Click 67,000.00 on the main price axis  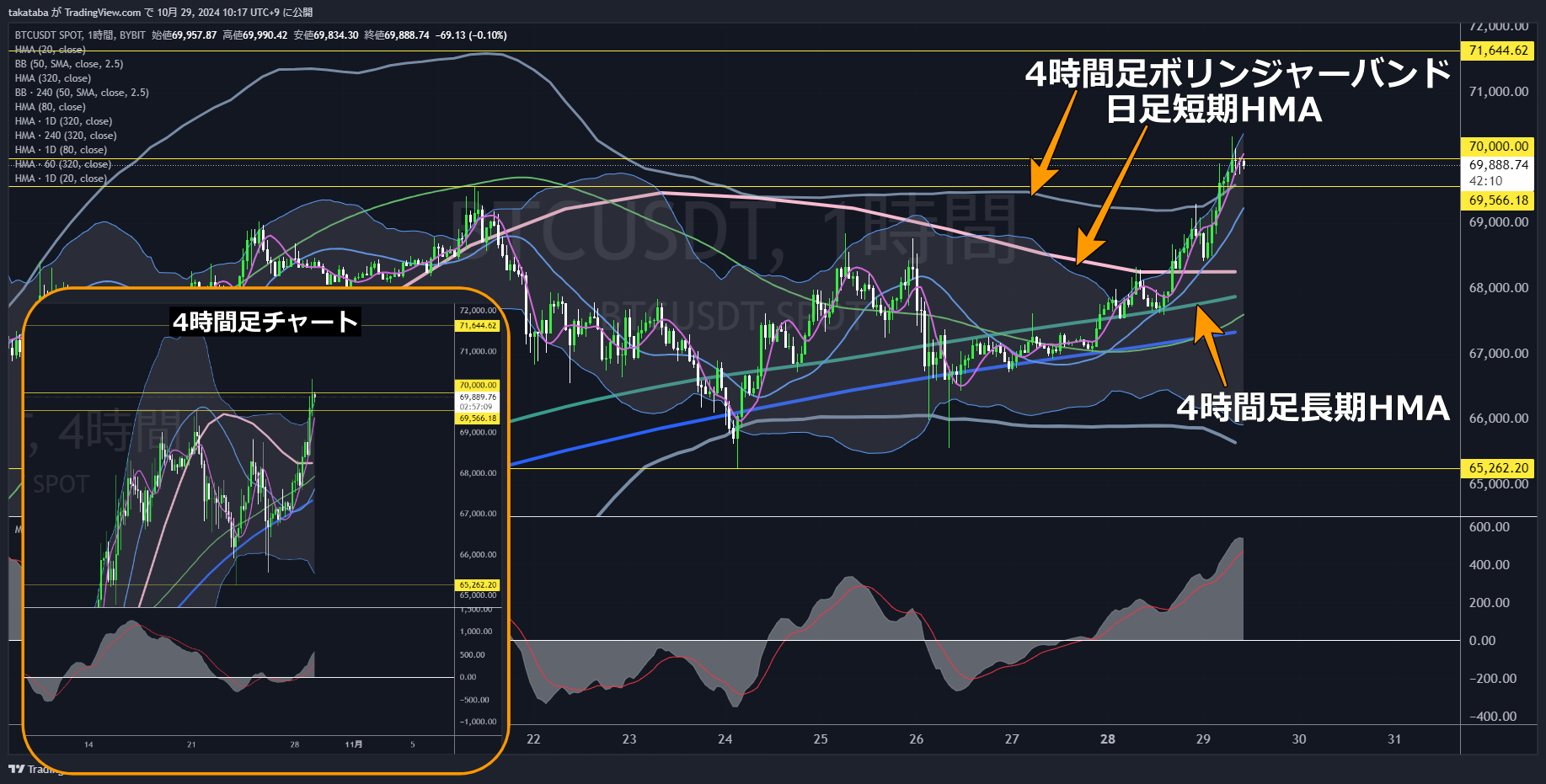point(1499,354)
